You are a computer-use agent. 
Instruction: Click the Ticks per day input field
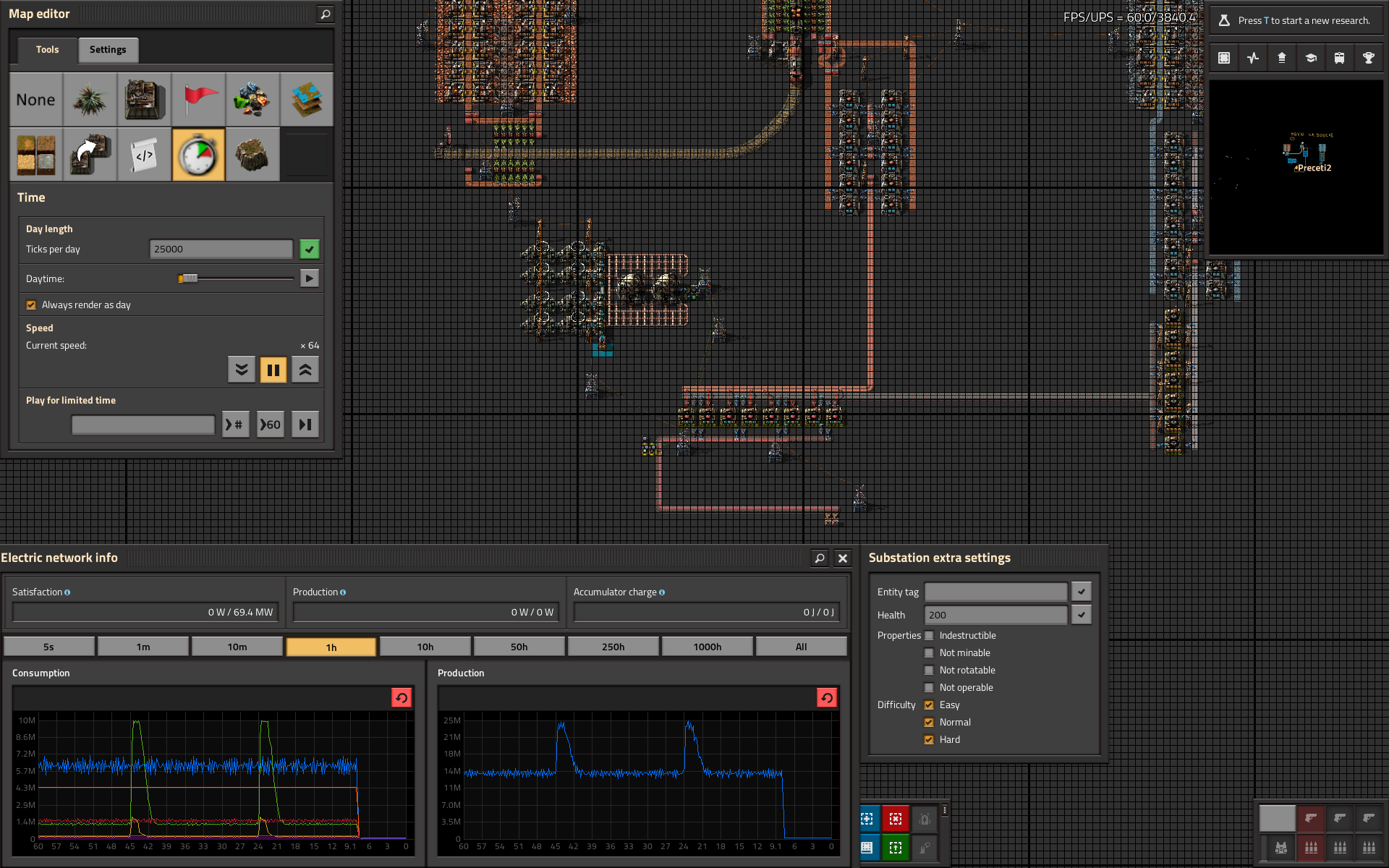coord(221,249)
